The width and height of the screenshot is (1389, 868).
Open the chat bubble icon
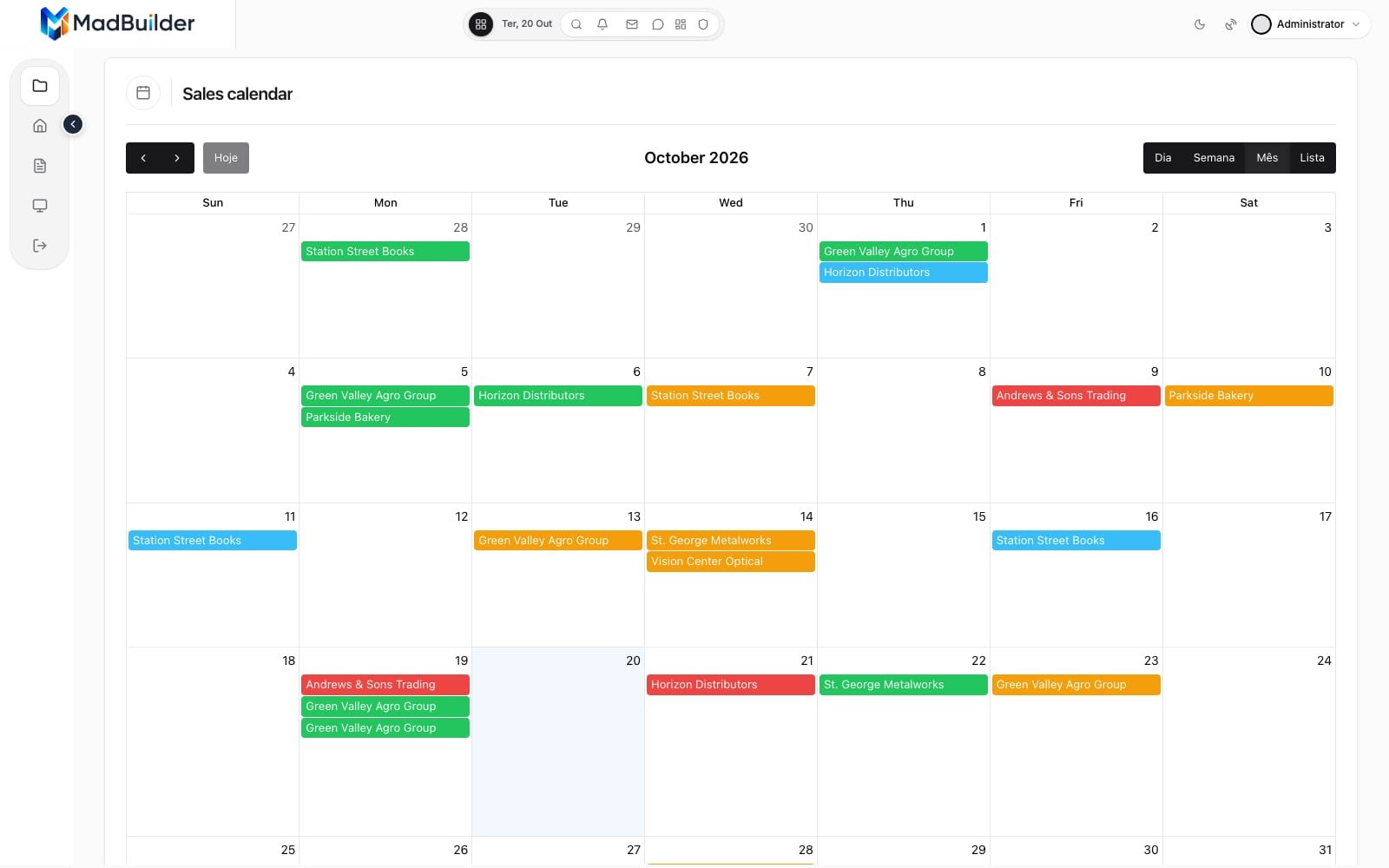click(658, 24)
